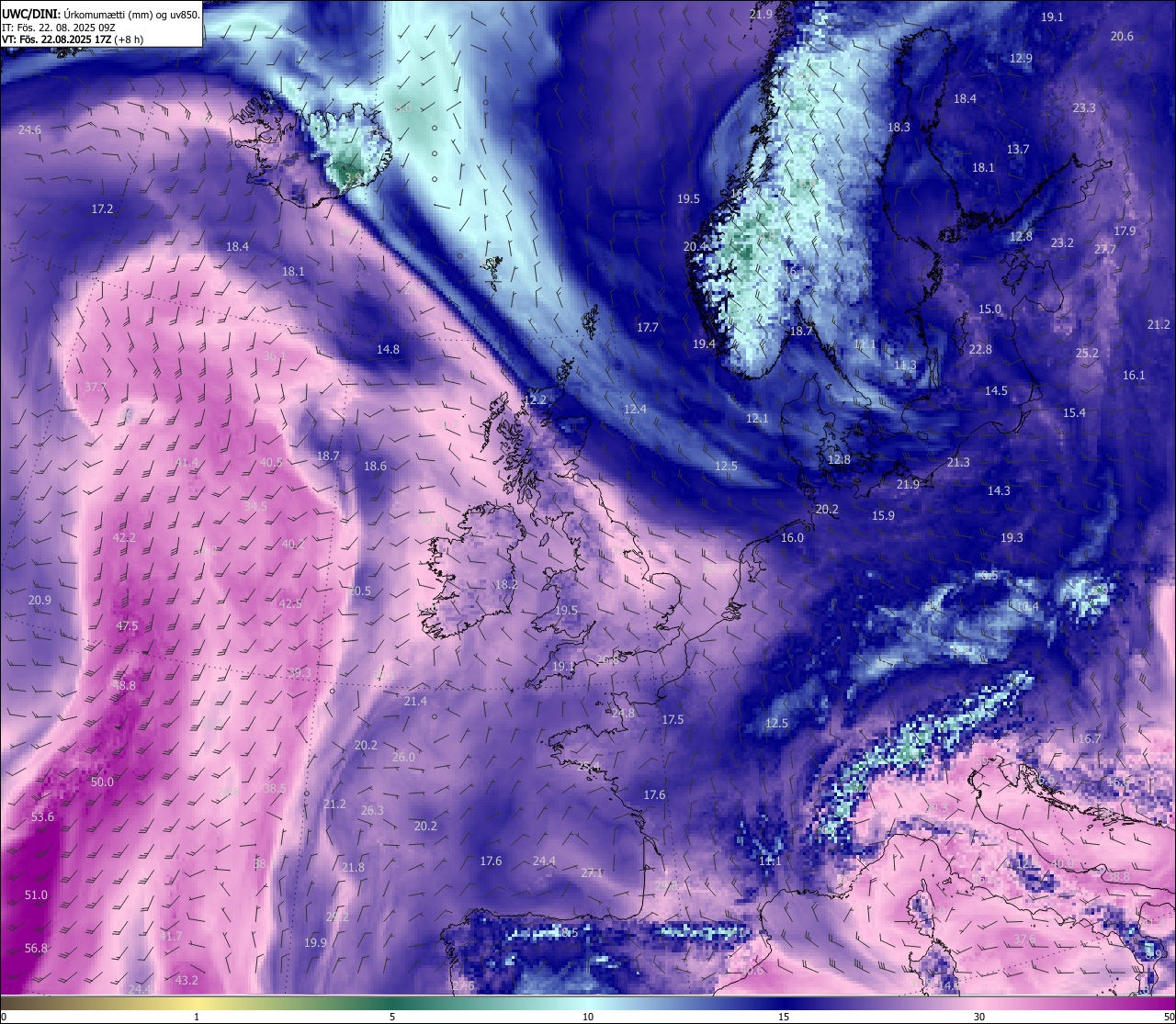Click the 16.7 value at the right side
This screenshot has height=1024, width=1176.
tap(1089, 739)
